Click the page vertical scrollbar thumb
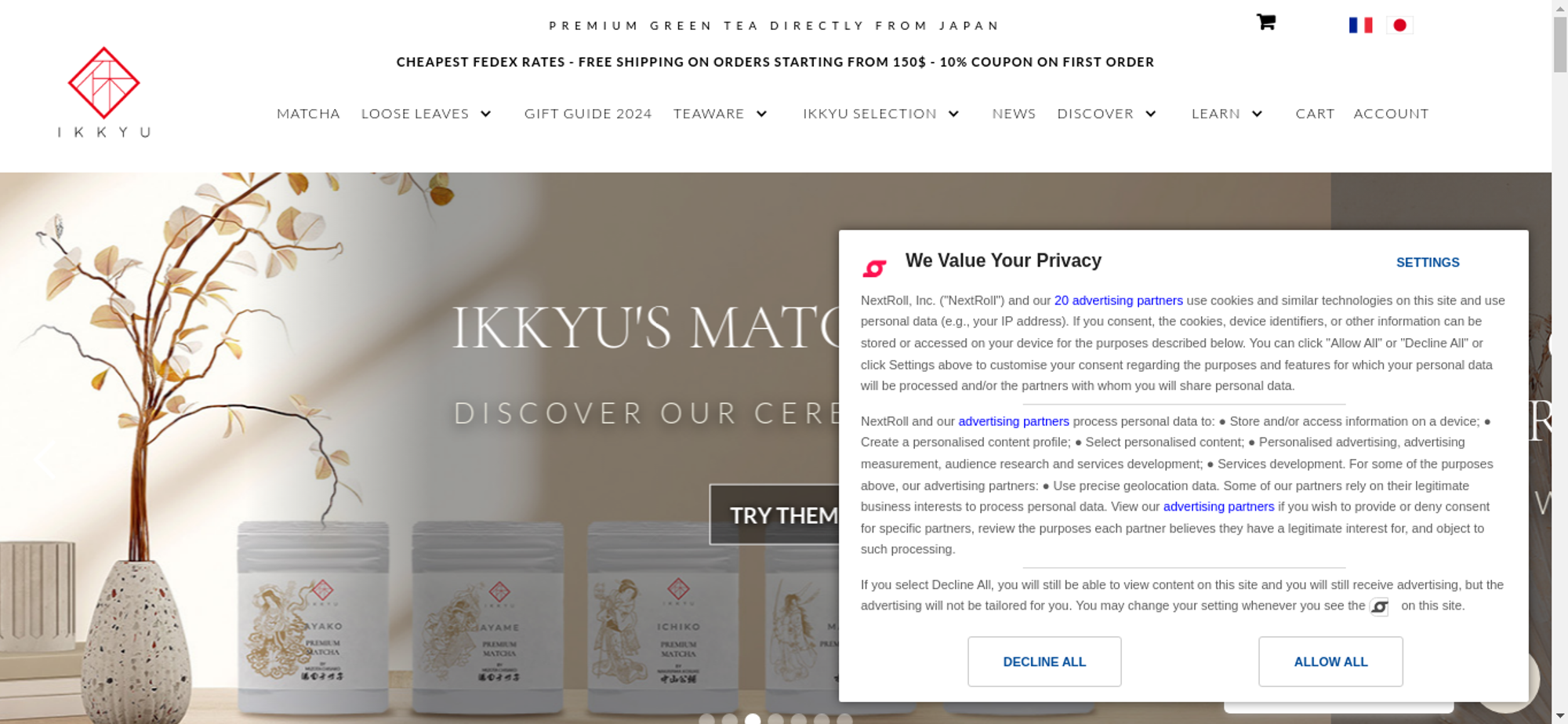This screenshot has height=724, width=1568. click(x=1559, y=44)
